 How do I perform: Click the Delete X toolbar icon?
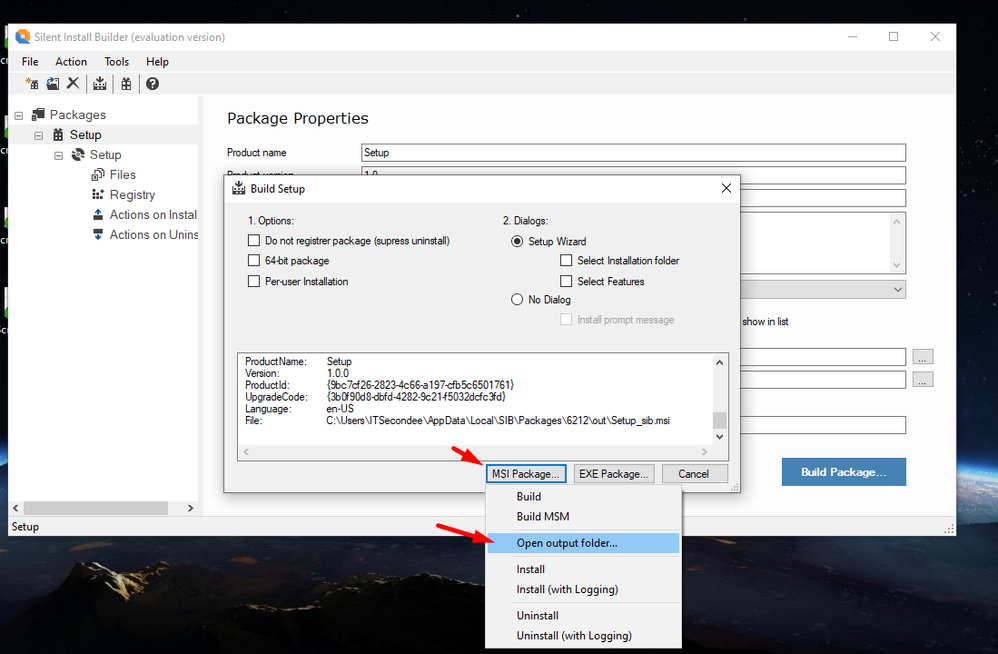tap(73, 83)
